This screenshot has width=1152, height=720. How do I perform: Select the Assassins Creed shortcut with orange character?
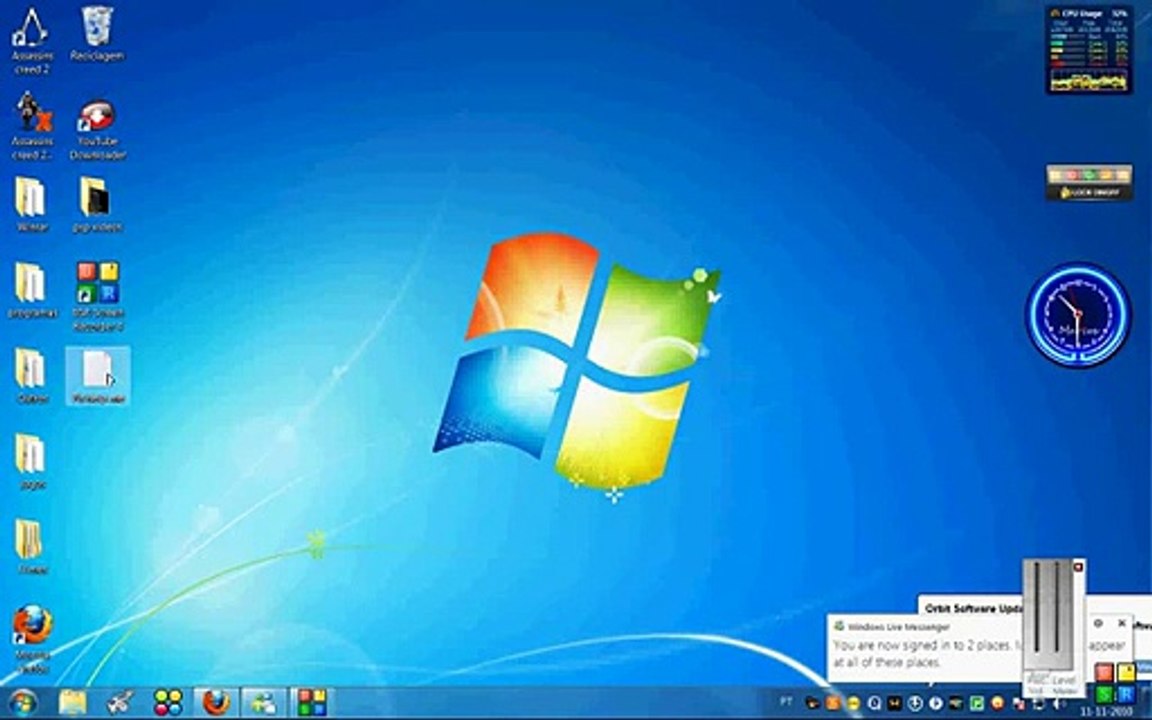(33, 125)
